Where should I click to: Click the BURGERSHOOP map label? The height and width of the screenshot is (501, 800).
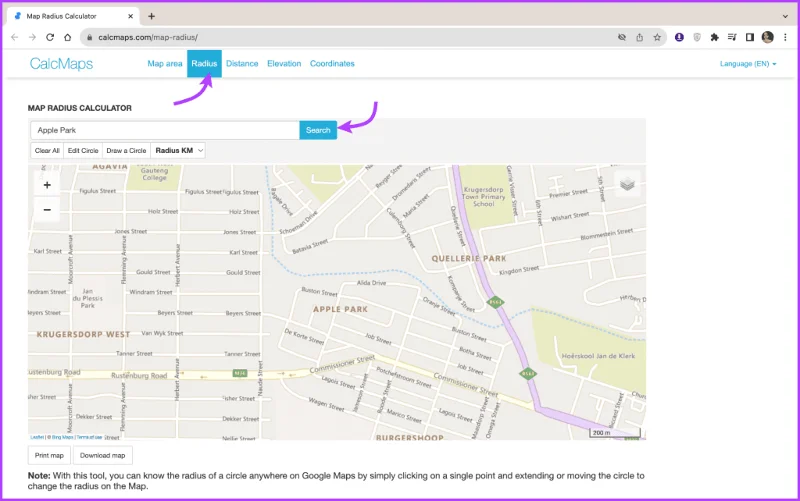[x=409, y=437]
